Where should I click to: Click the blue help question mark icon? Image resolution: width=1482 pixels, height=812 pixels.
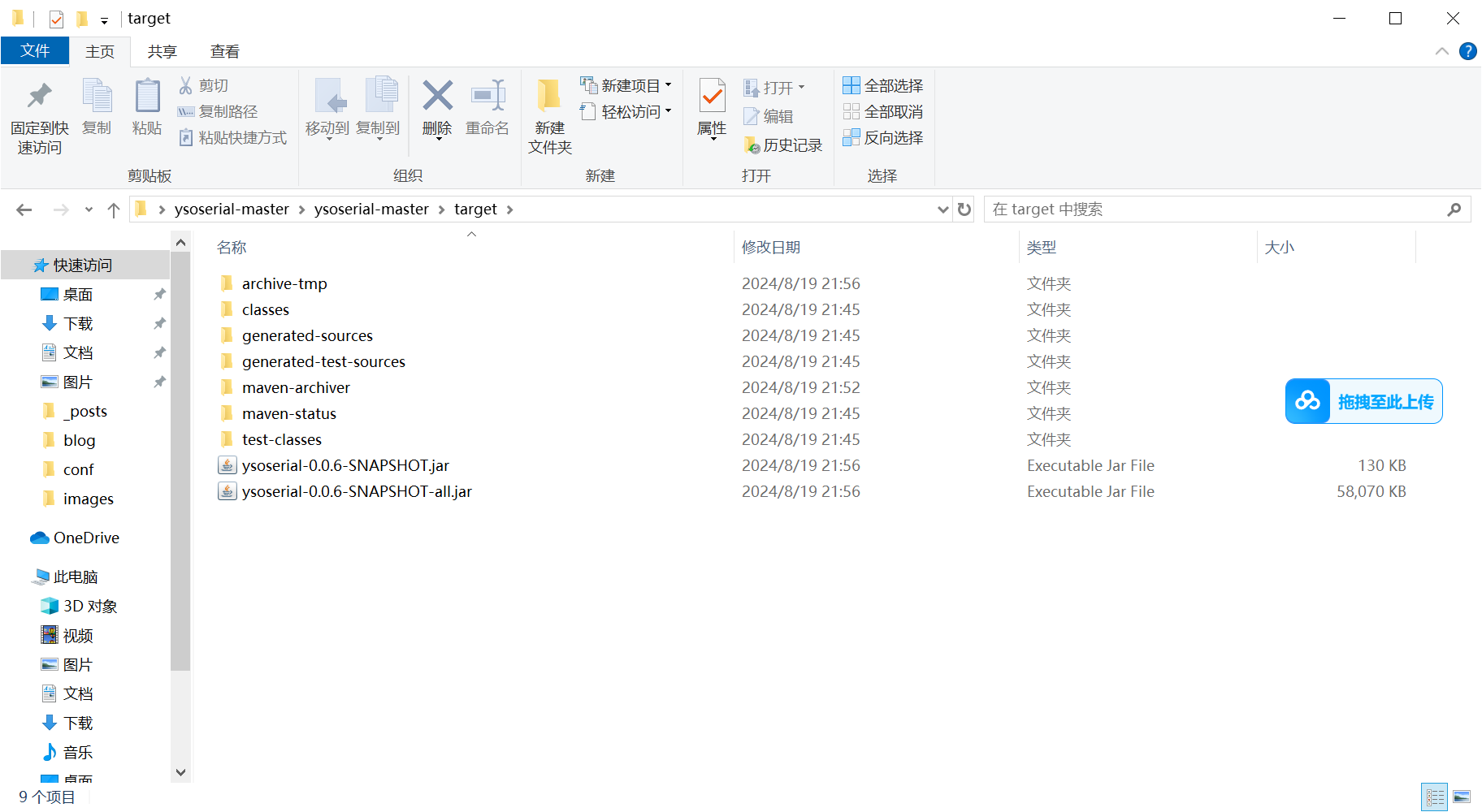click(1467, 51)
